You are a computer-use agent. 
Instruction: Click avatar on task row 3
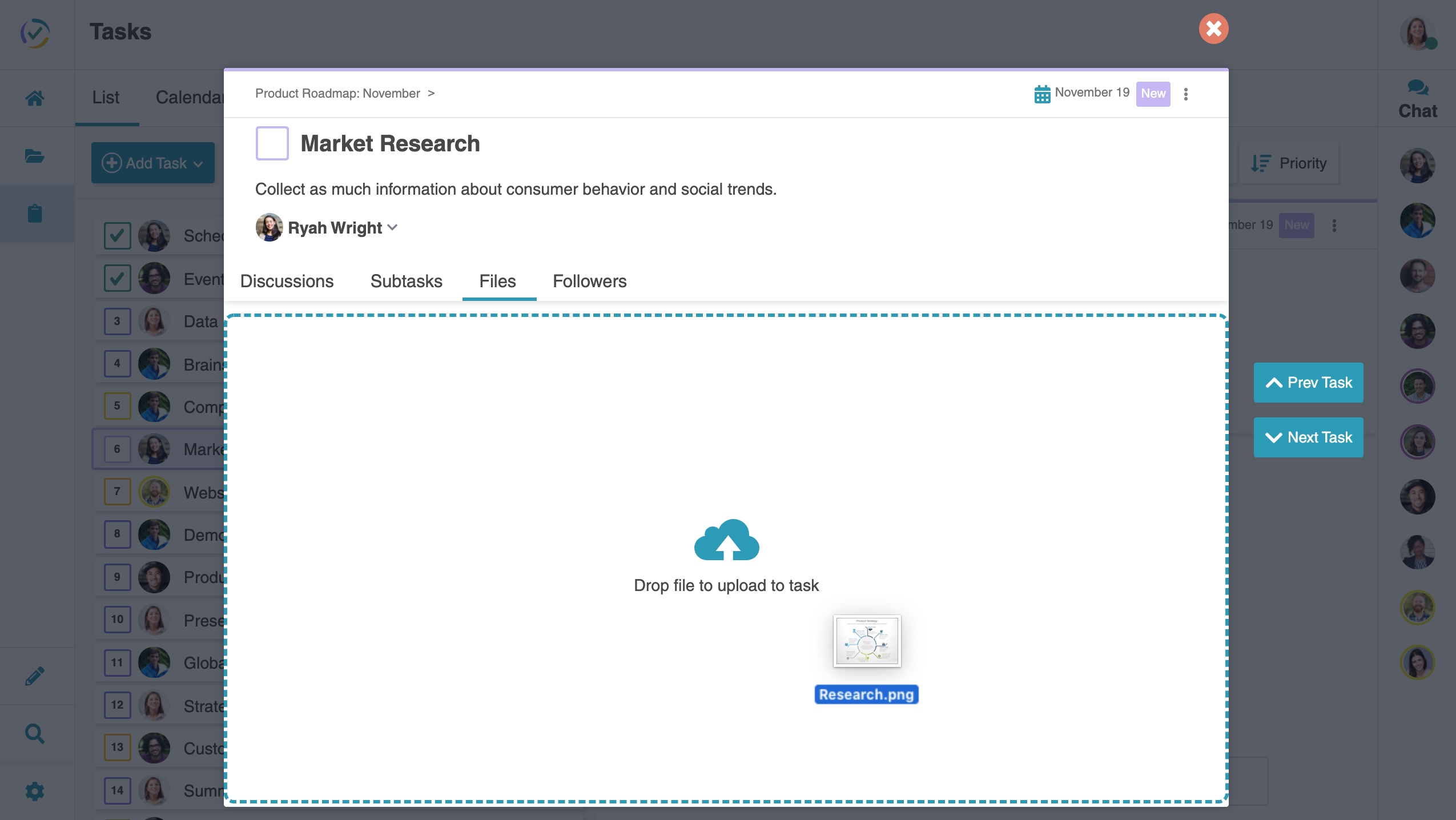tap(154, 321)
